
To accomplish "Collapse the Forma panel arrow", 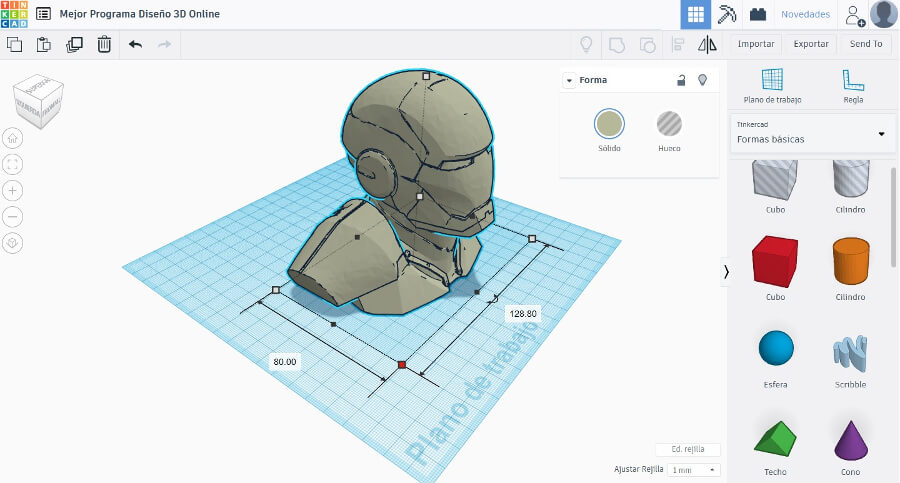I will [x=569, y=80].
